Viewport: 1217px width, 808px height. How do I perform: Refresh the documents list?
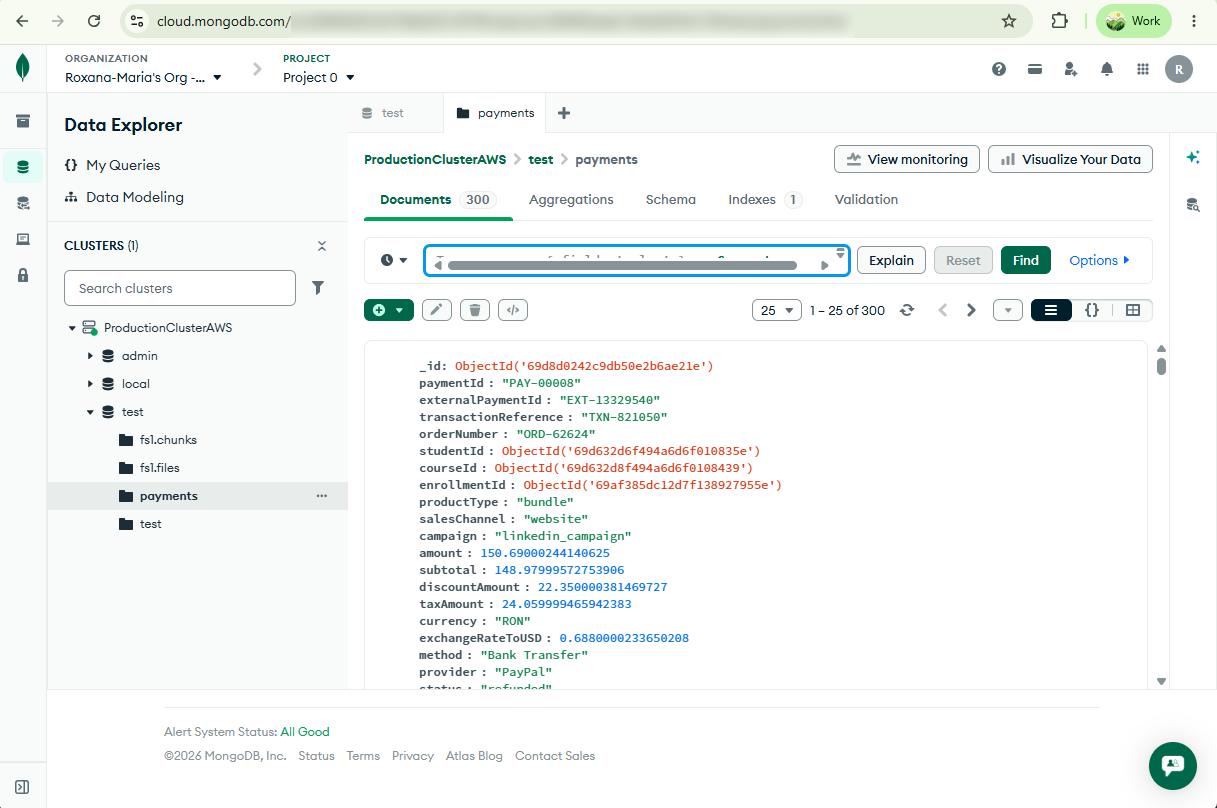click(907, 310)
